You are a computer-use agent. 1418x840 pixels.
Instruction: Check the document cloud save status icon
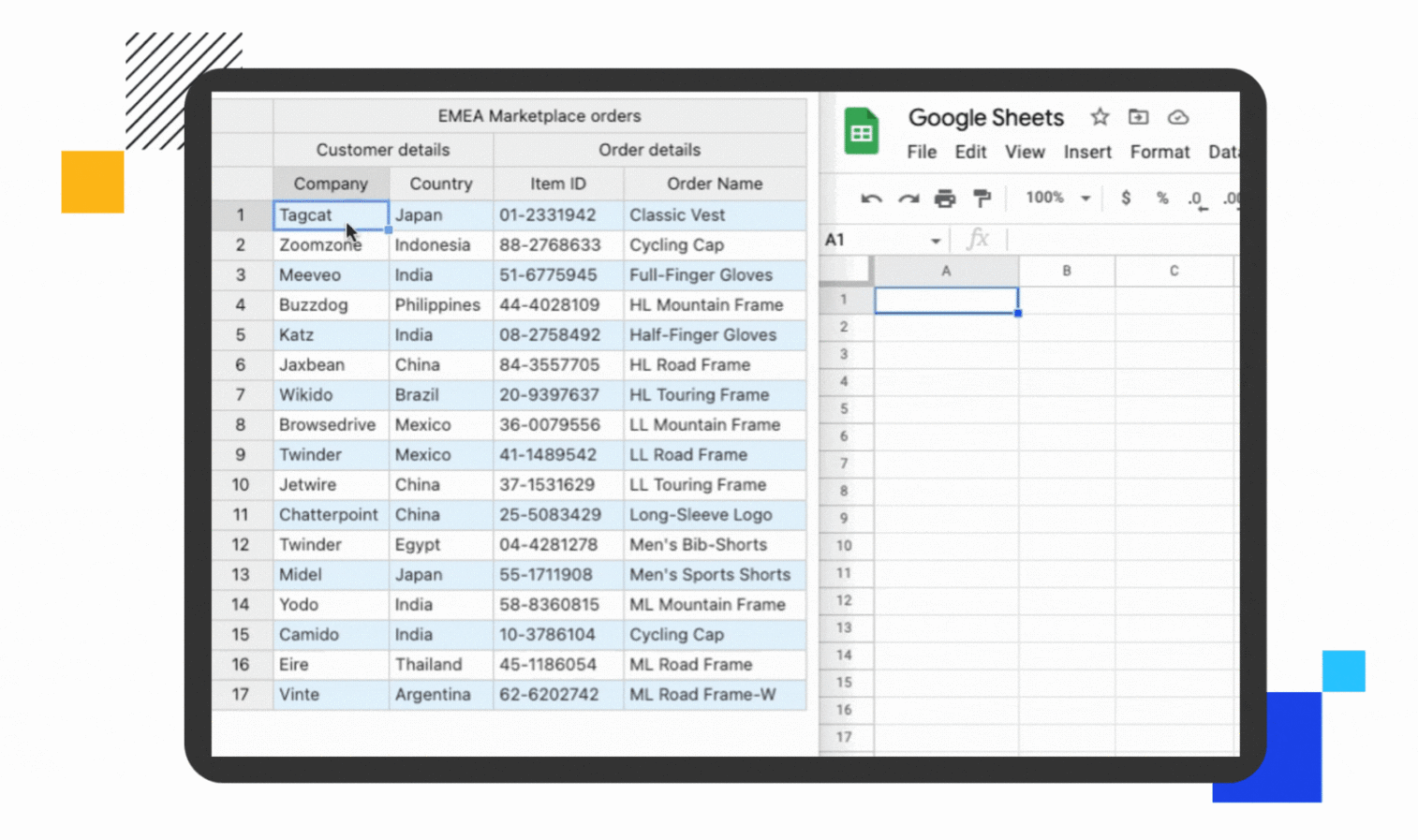(x=1177, y=117)
